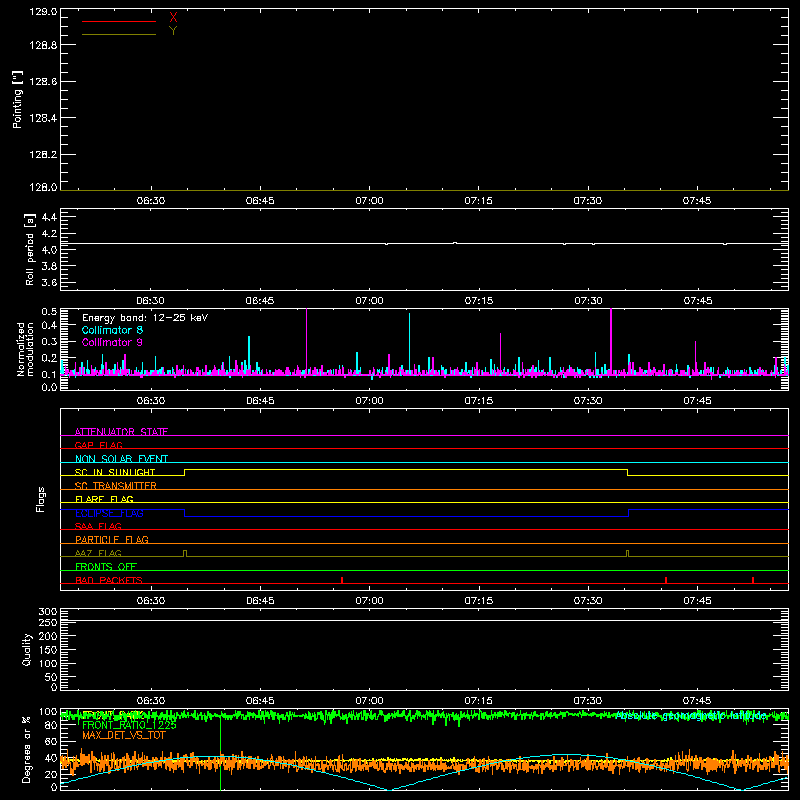Image resolution: width=800 pixels, height=800 pixels.
Task: Click the MAX_DET_VS_TOT legend label
Action: pyautogui.click(x=123, y=735)
